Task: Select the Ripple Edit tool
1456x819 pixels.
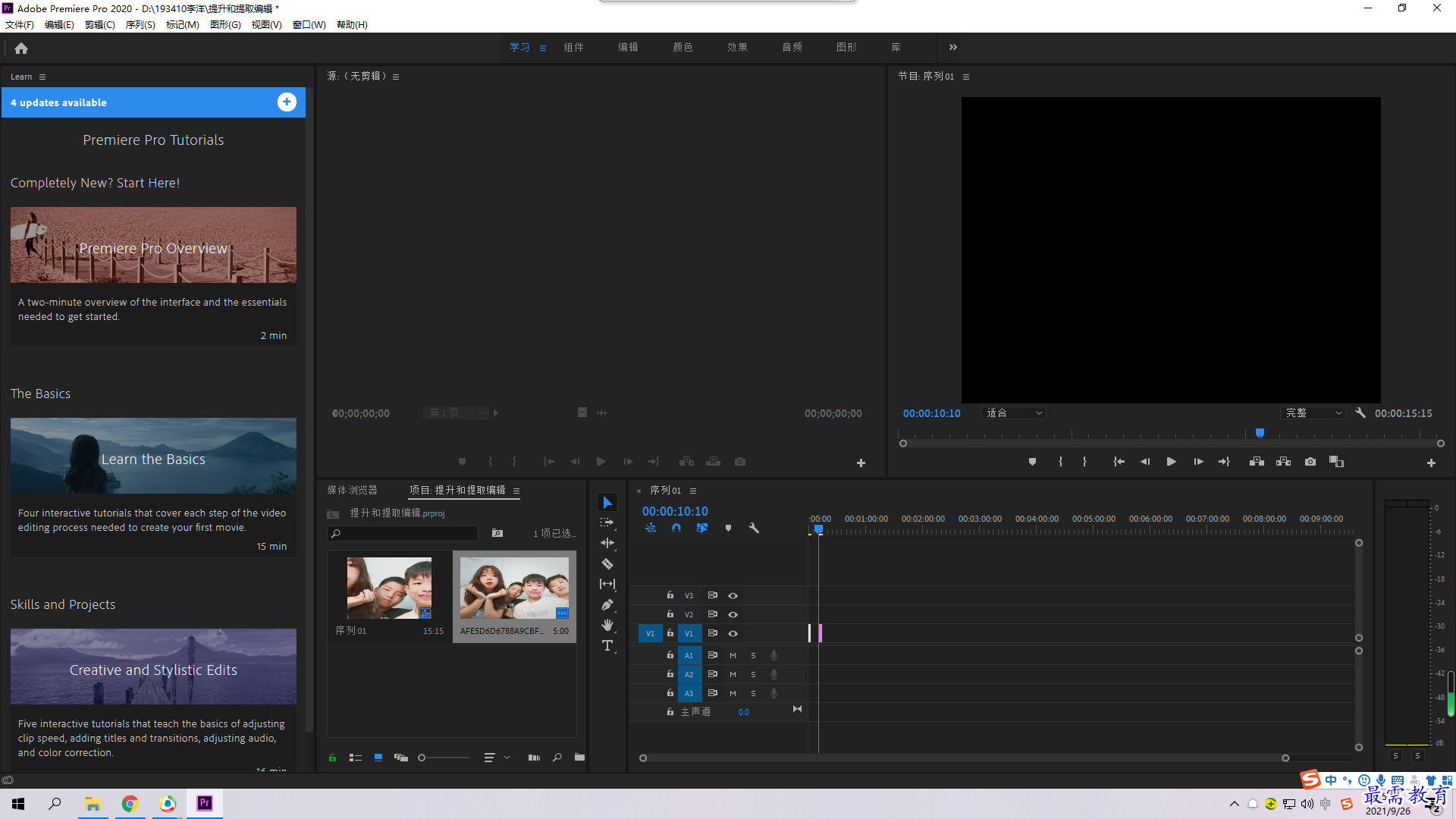Action: click(607, 543)
